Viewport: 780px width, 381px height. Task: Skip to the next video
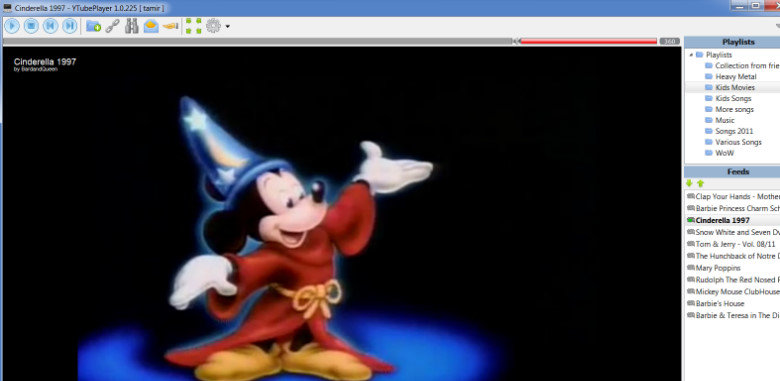70,26
